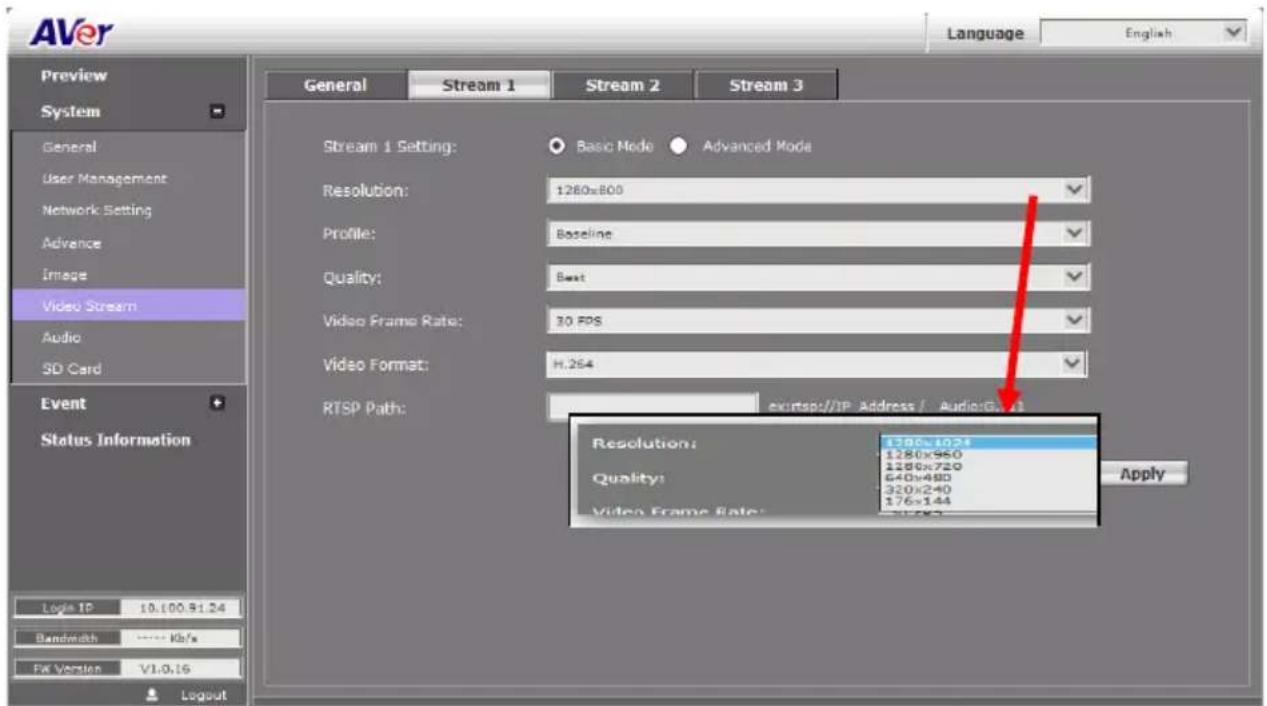Screen dimensions: 1267x706
Task: Open Preview in the sidebar
Action: click(x=74, y=76)
